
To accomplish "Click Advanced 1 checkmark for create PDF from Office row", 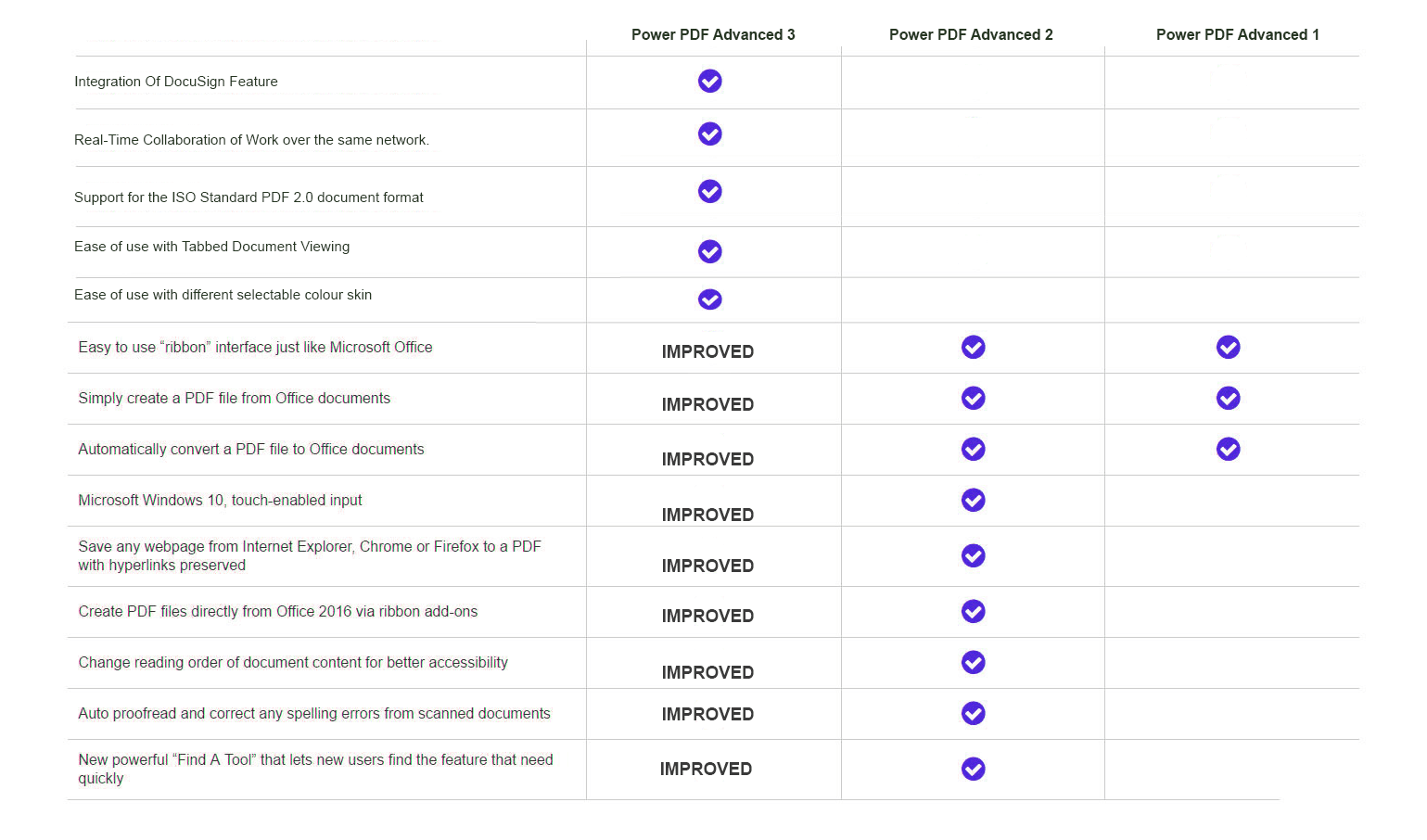I will pyautogui.click(x=1229, y=398).
